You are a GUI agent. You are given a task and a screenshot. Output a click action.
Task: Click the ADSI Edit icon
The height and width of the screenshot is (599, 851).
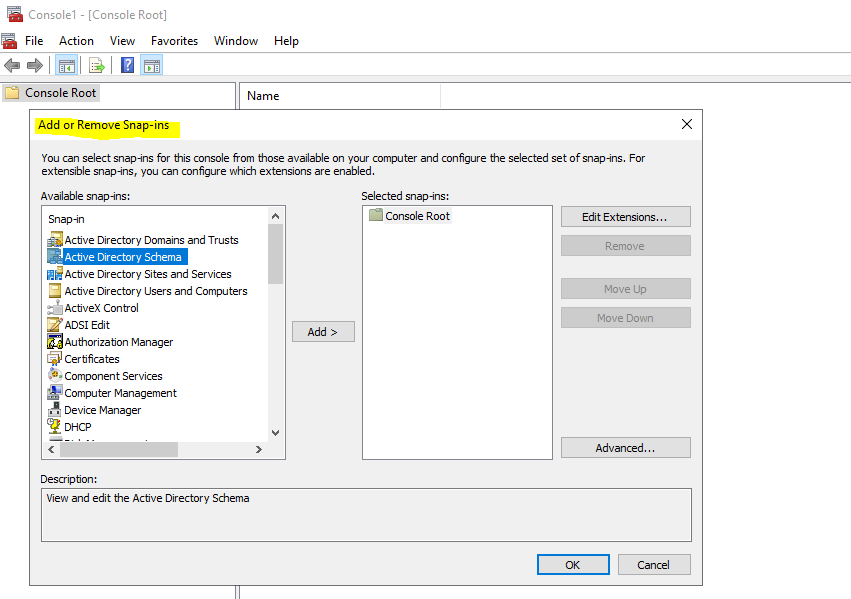tap(55, 324)
